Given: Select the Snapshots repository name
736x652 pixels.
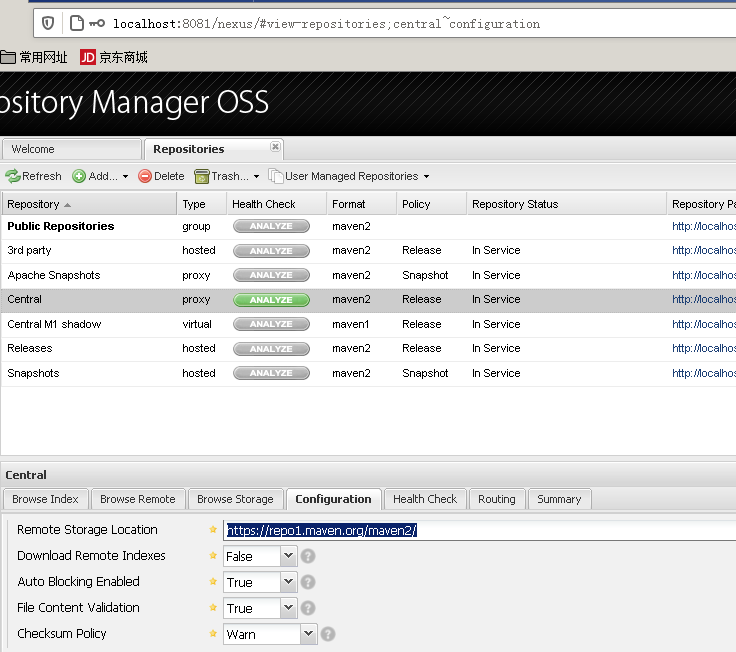Looking at the screenshot, I should tap(33, 374).
